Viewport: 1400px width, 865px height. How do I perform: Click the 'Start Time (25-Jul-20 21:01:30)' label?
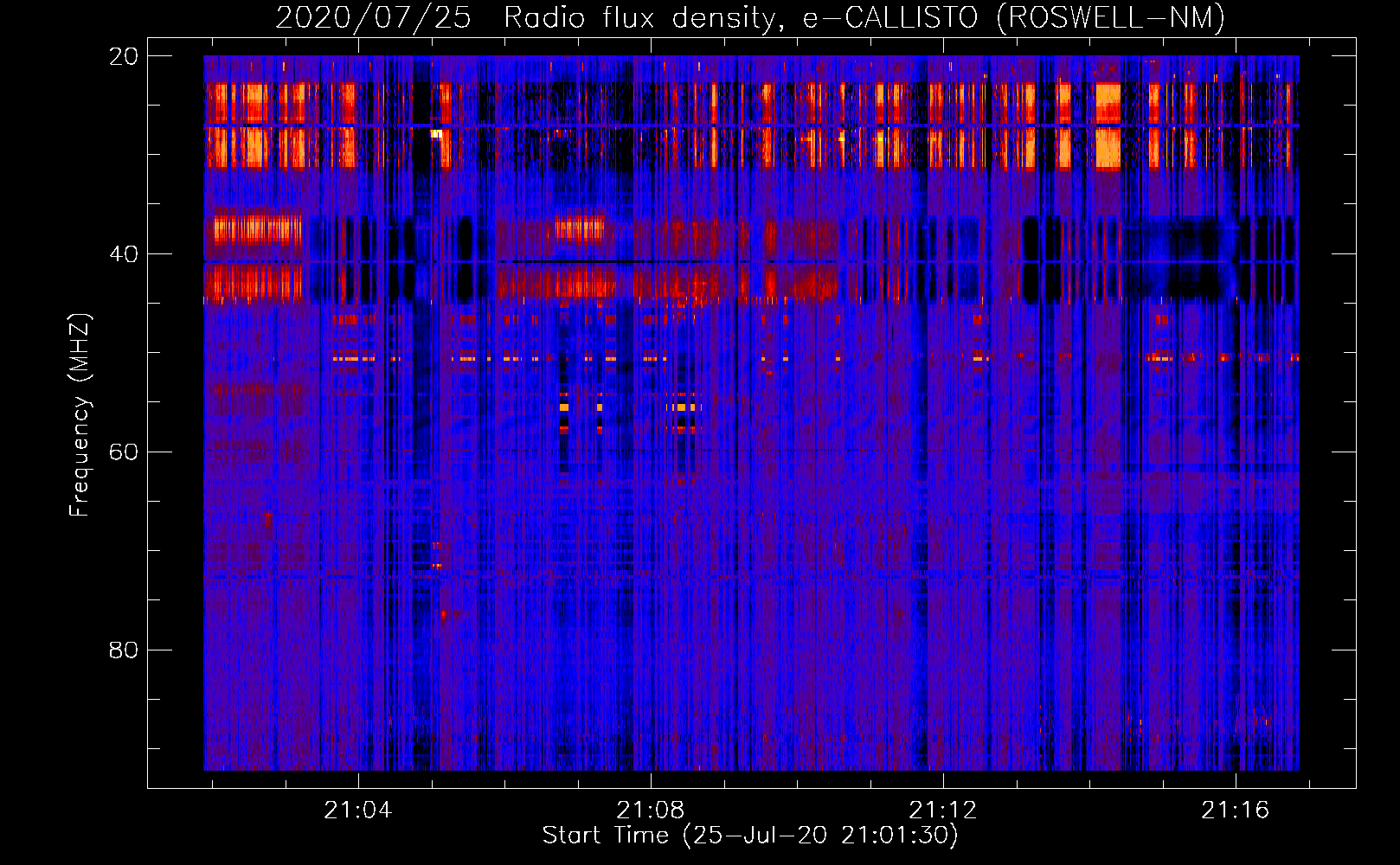750,836
